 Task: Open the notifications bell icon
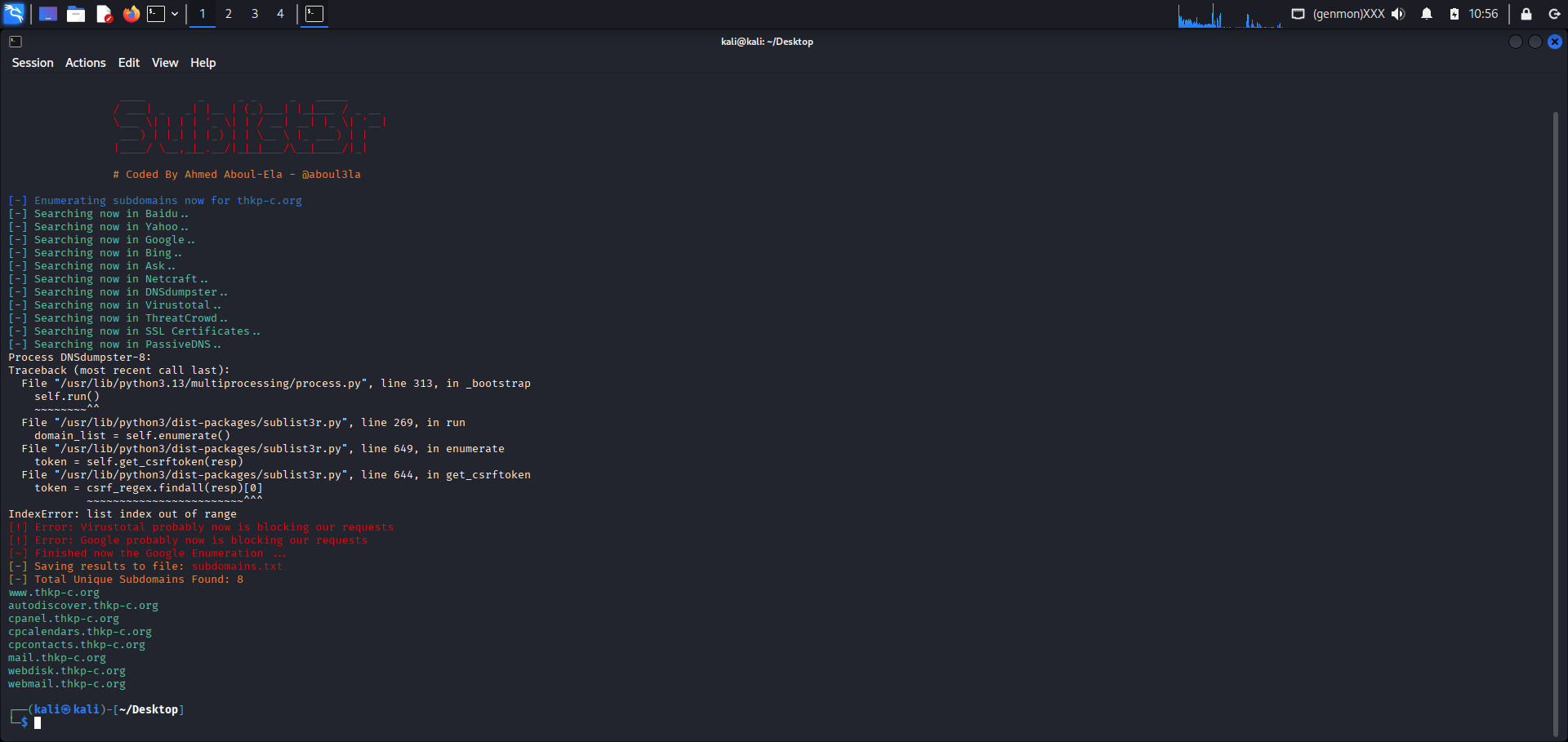coord(1427,14)
